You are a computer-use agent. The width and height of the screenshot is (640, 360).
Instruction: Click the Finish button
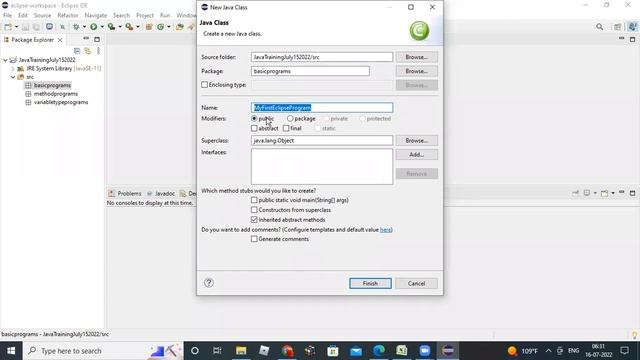tap(370, 283)
